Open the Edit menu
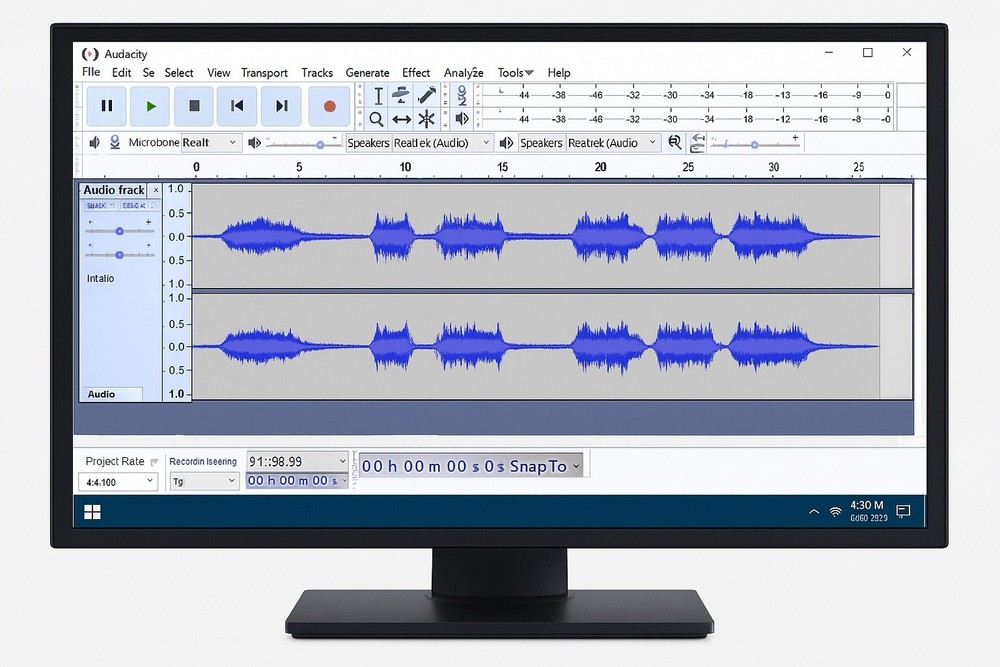The width and height of the screenshot is (1000, 667). [121, 73]
